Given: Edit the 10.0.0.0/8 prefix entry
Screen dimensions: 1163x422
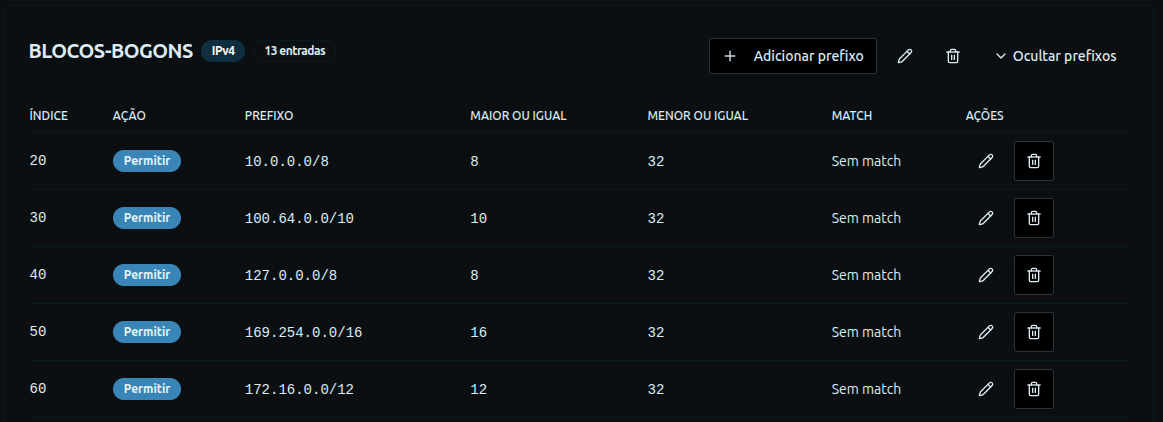Looking at the screenshot, I should tap(985, 161).
